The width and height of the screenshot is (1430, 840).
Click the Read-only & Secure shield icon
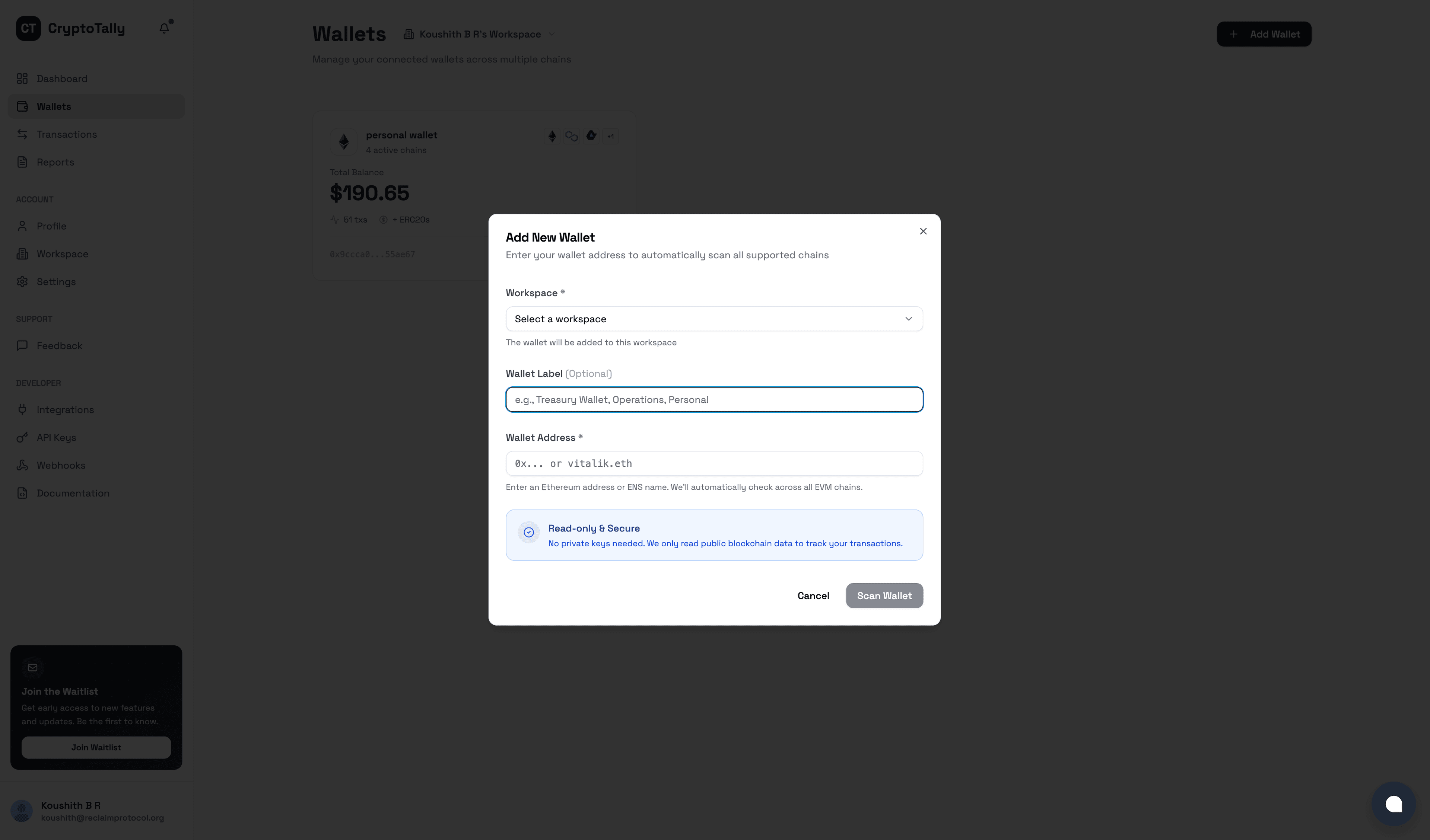(528, 532)
